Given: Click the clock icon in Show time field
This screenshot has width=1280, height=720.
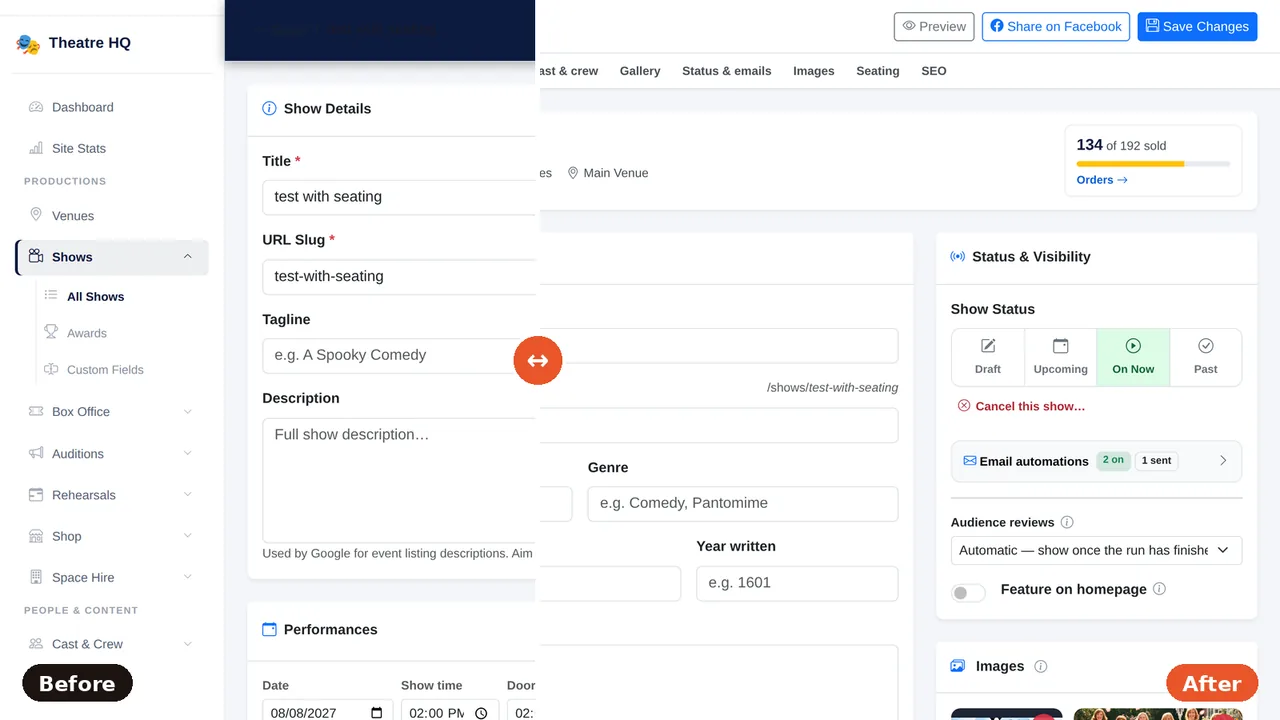Looking at the screenshot, I should point(481,713).
